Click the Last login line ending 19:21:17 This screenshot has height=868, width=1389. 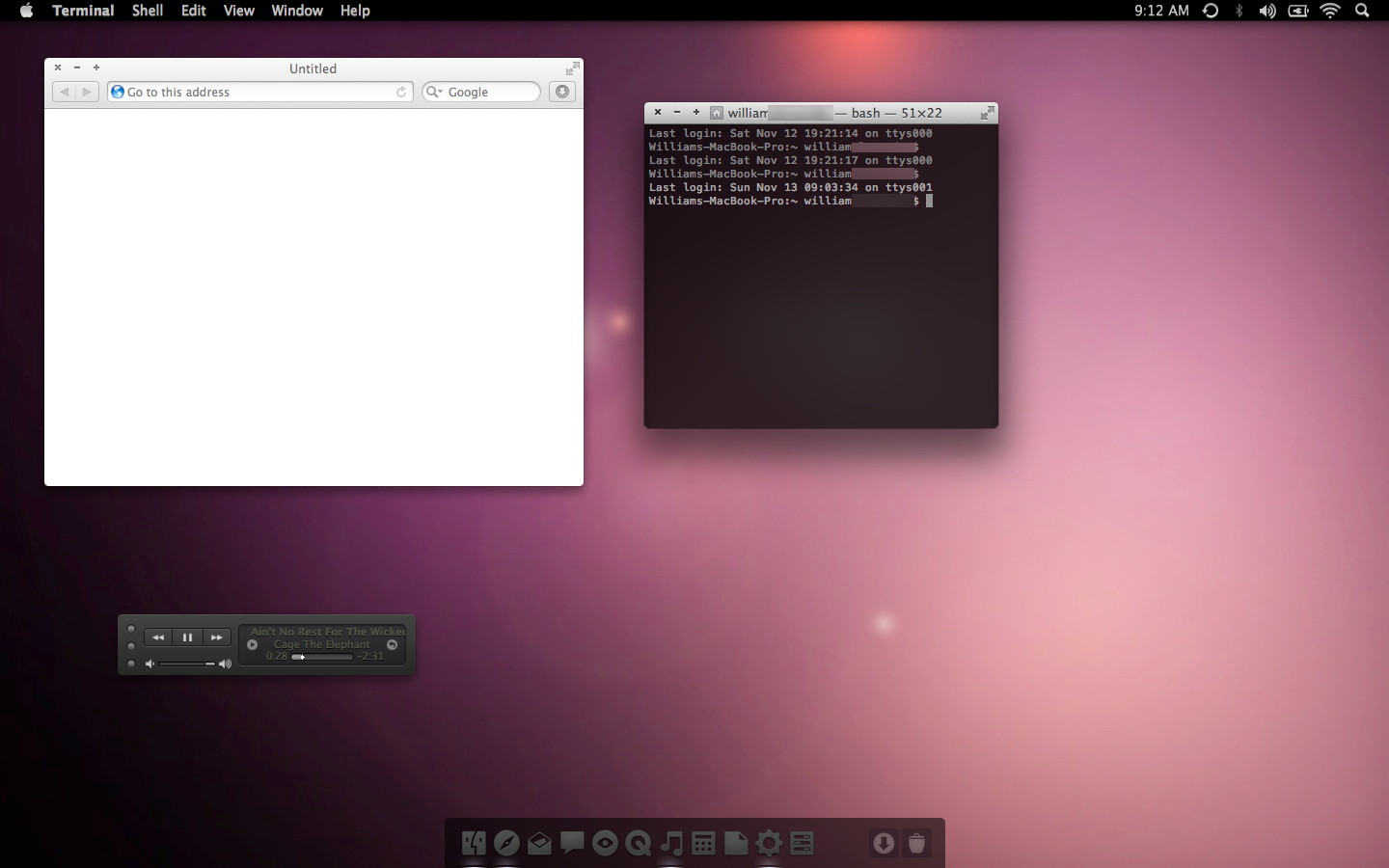791,160
